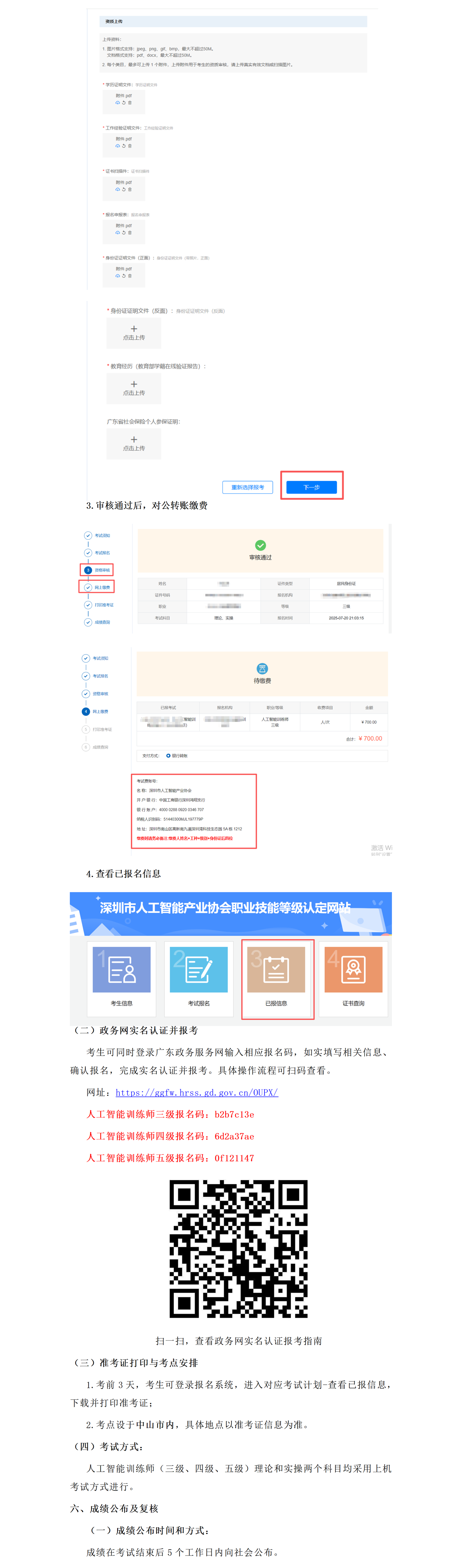Select greyed 打印准考证 step 5 in 待缴费 screenshot
Screen dimensions: 462x1568
pos(97,729)
